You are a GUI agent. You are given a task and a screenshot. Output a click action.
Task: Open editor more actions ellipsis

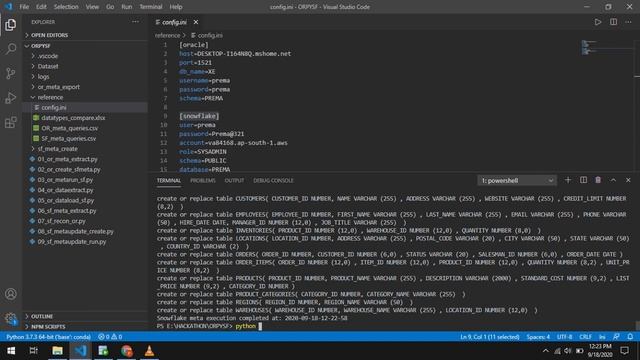pos(628,22)
